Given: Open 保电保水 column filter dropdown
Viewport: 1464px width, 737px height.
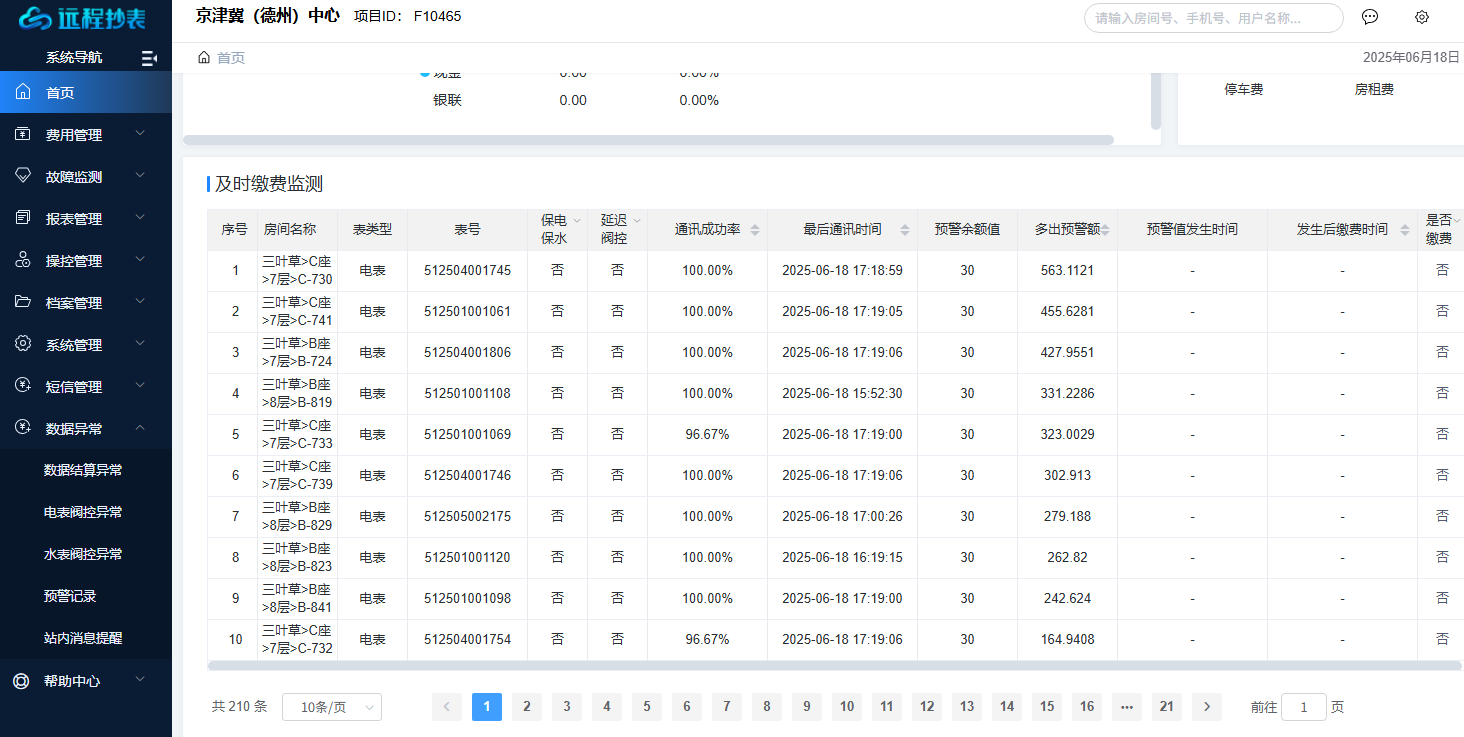Looking at the screenshot, I should [577, 221].
